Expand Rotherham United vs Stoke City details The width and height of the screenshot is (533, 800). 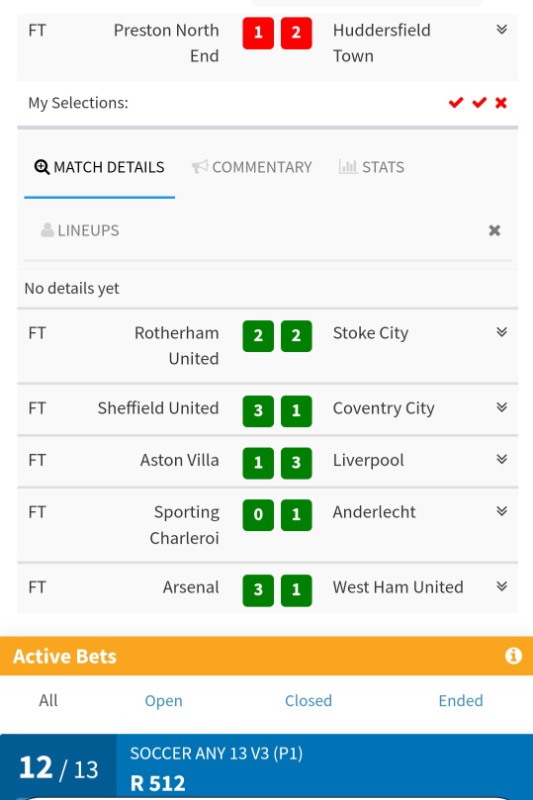tap(502, 332)
